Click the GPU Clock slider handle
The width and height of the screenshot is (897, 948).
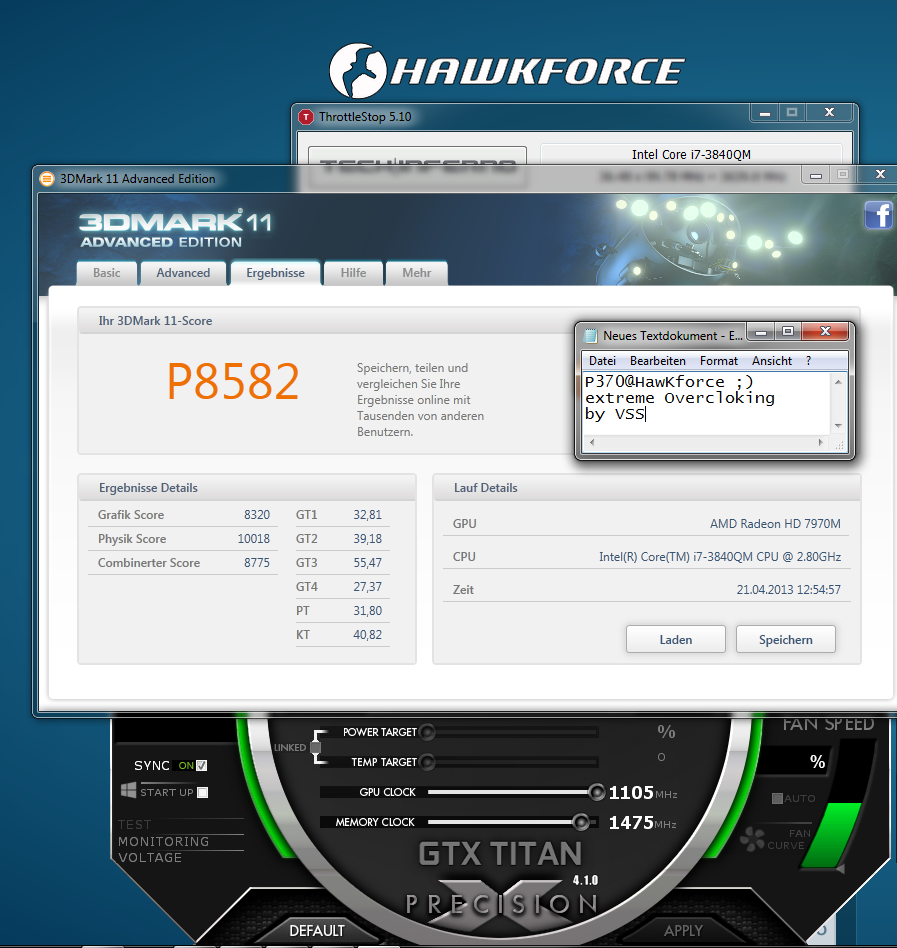tap(597, 792)
